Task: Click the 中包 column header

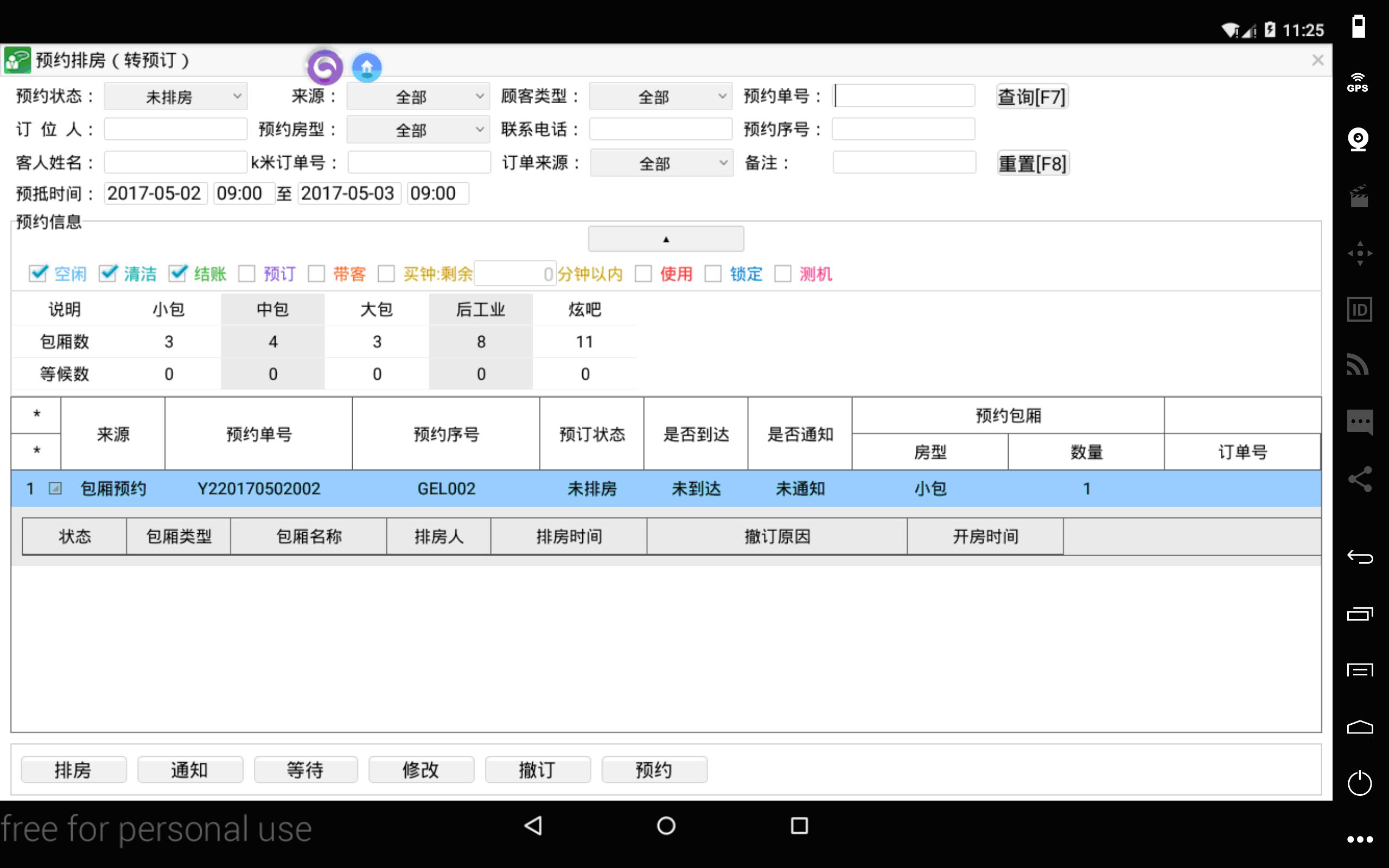Action: tap(272, 309)
